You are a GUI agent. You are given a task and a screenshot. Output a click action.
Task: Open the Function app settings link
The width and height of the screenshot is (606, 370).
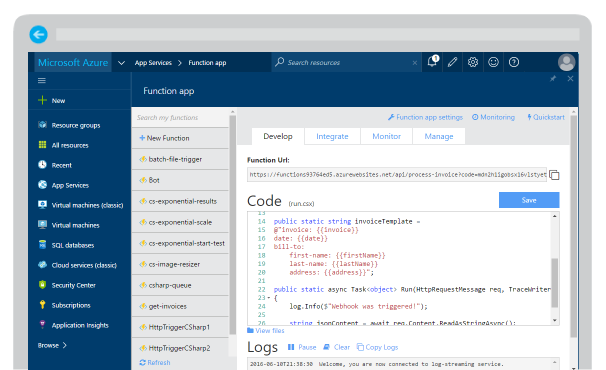pos(425,117)
